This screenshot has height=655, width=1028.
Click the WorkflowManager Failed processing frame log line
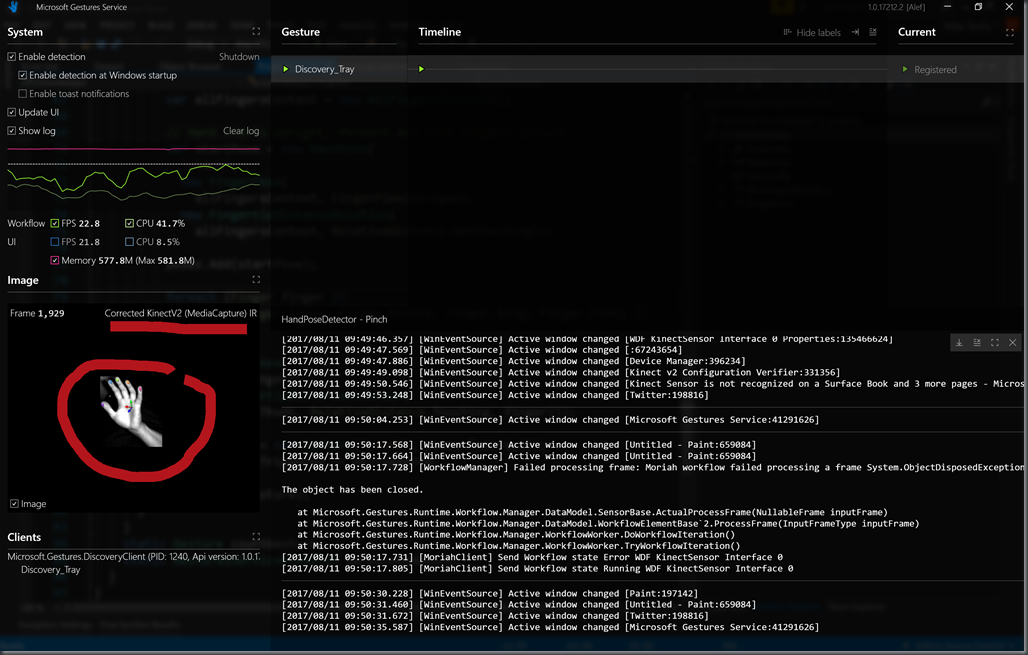652,467
